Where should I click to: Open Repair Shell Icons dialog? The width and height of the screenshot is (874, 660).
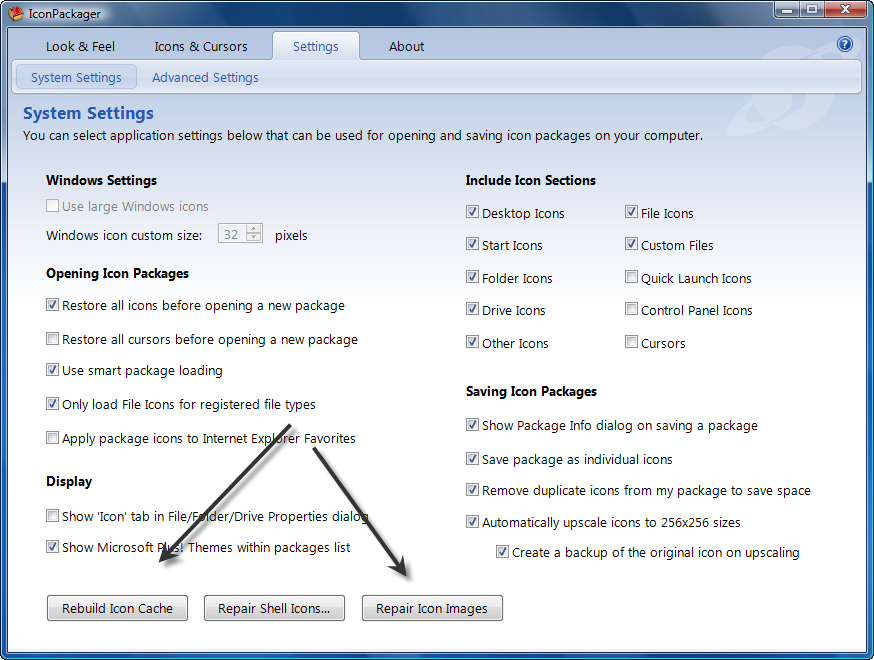[x=274, y=608]
